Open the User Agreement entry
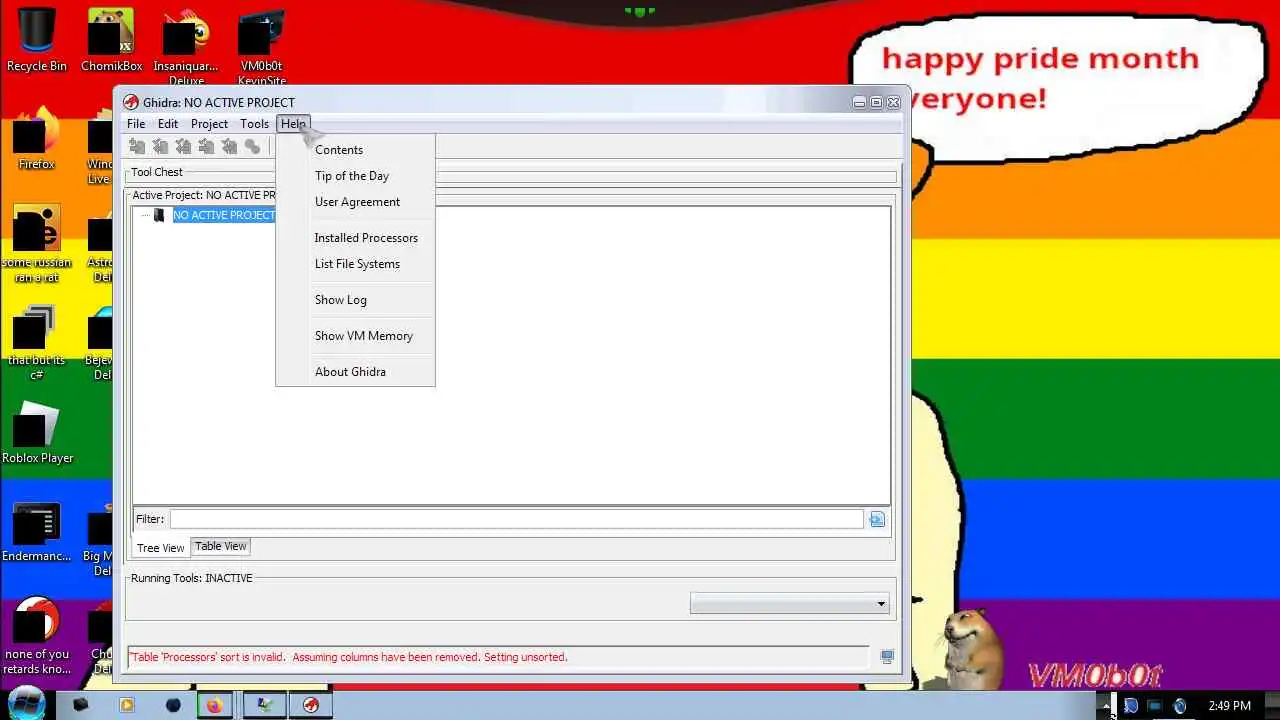 pyautogui.click(x=355, y=202)
